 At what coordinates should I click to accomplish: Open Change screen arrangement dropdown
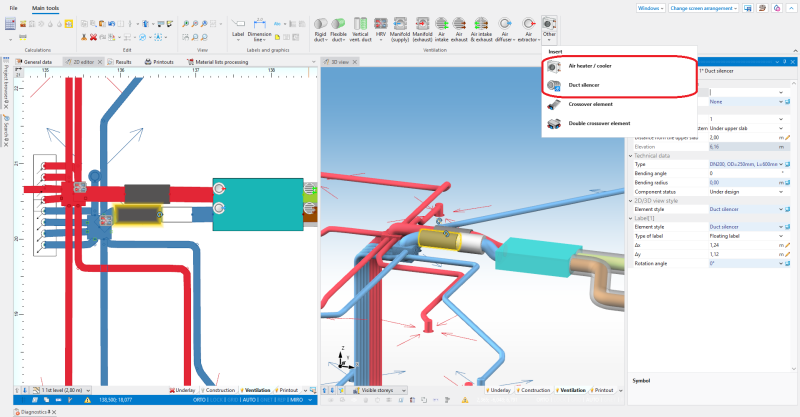click(x=704, y=8)
